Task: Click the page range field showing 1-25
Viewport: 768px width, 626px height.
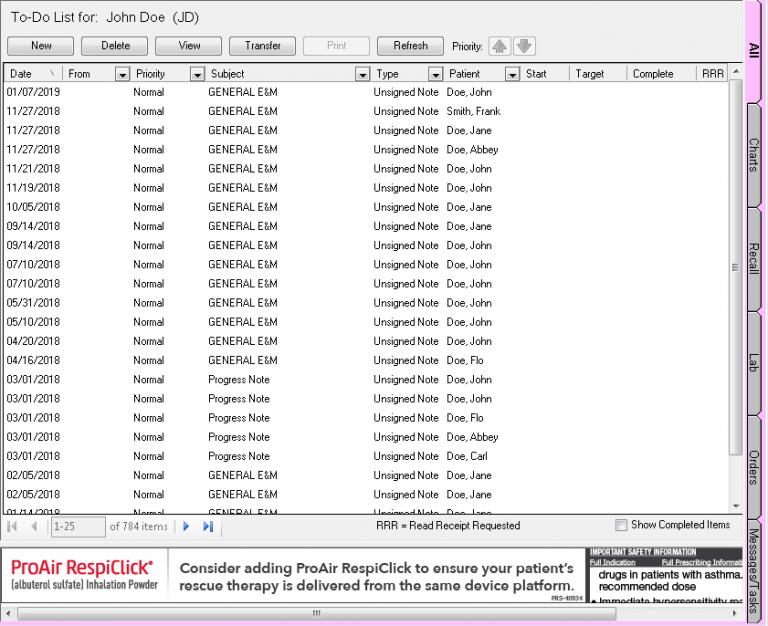Action: (x=78, y=526)
